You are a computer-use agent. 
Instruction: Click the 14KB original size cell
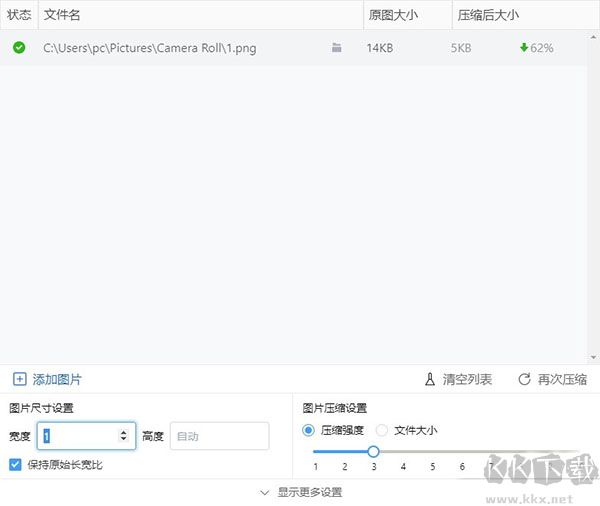[x=380, y=48]
